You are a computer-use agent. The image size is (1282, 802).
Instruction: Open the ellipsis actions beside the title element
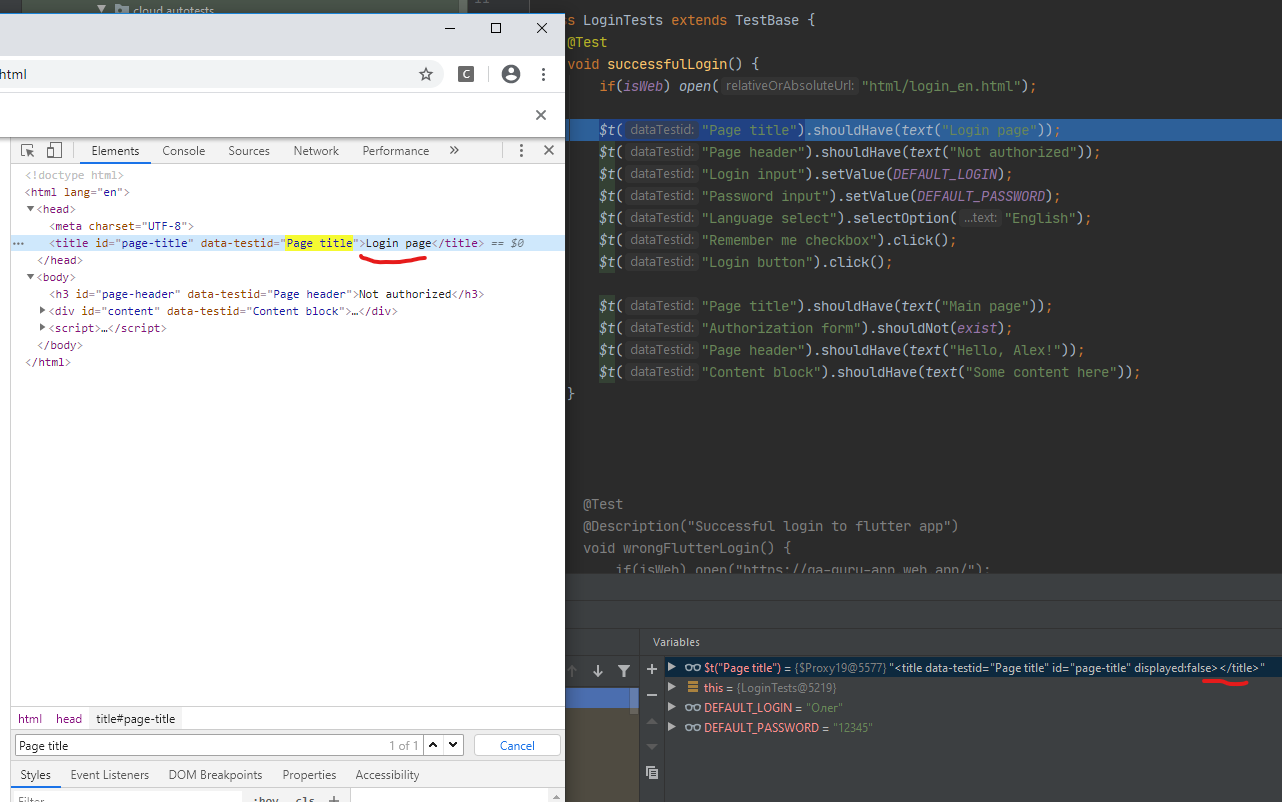coord(18,243)
